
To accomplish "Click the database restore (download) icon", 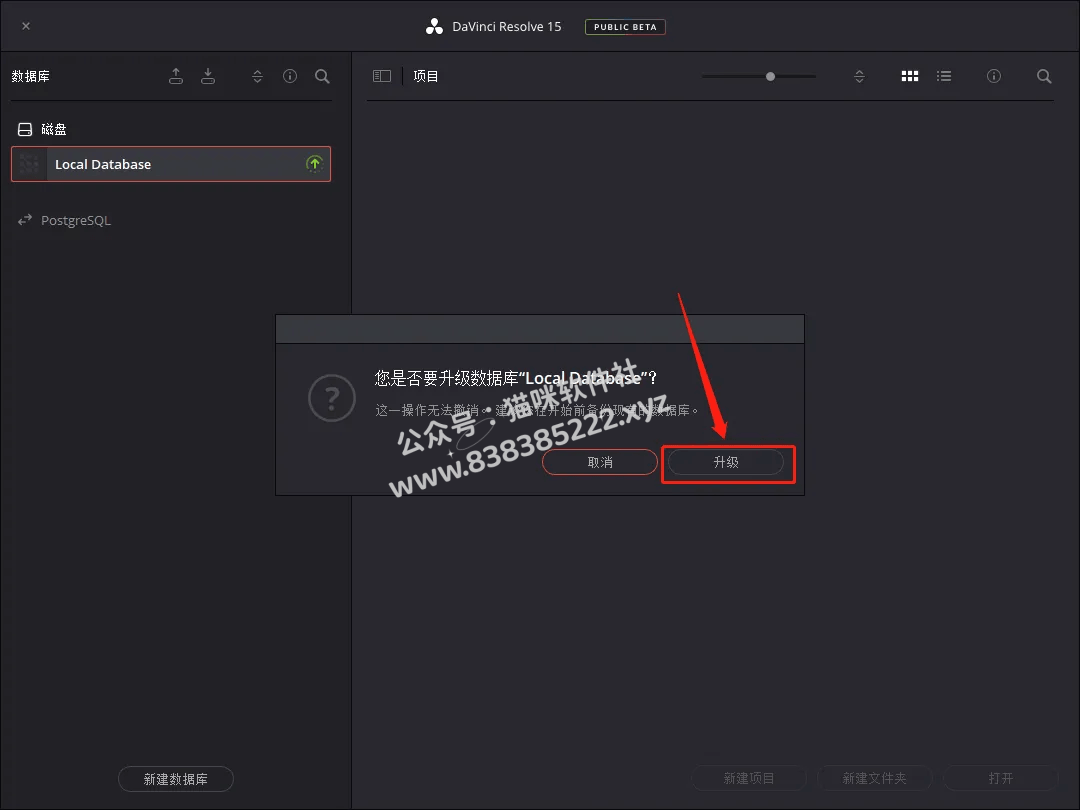I will (207, 76).
